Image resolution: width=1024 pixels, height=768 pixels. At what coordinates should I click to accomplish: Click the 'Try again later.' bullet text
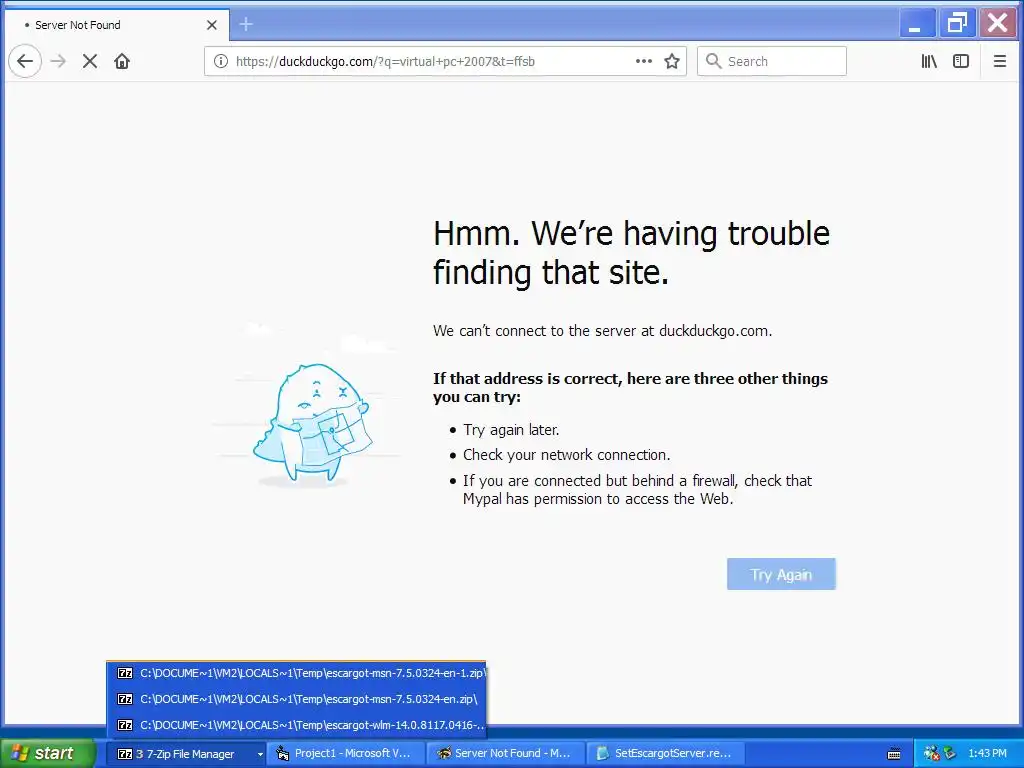(x=511, y=430)
